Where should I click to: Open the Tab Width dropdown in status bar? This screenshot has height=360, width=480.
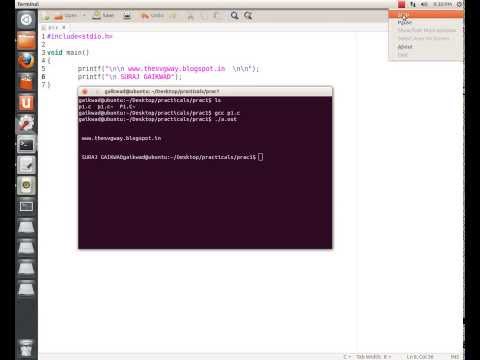pos(373,357)
